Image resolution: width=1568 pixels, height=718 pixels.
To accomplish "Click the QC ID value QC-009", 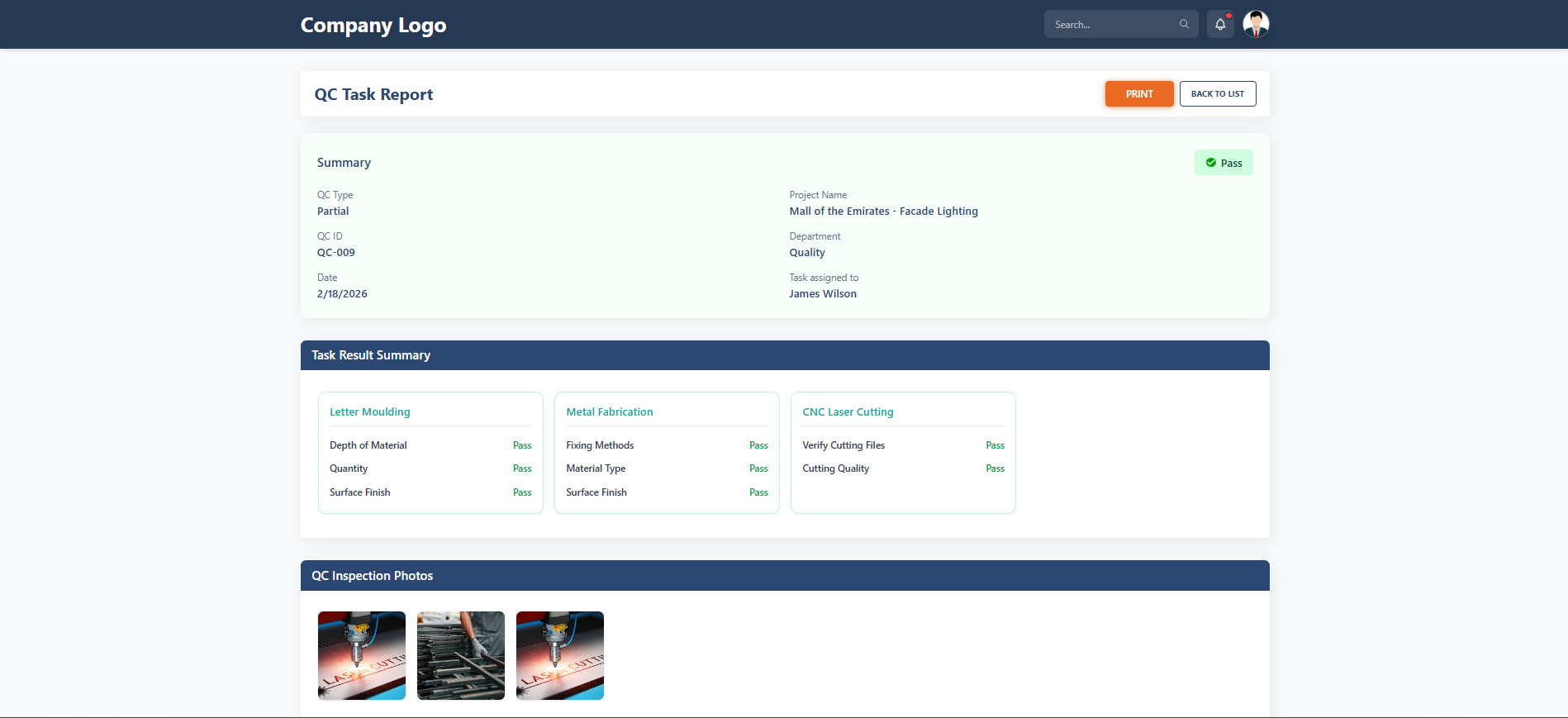I will 336,253.
